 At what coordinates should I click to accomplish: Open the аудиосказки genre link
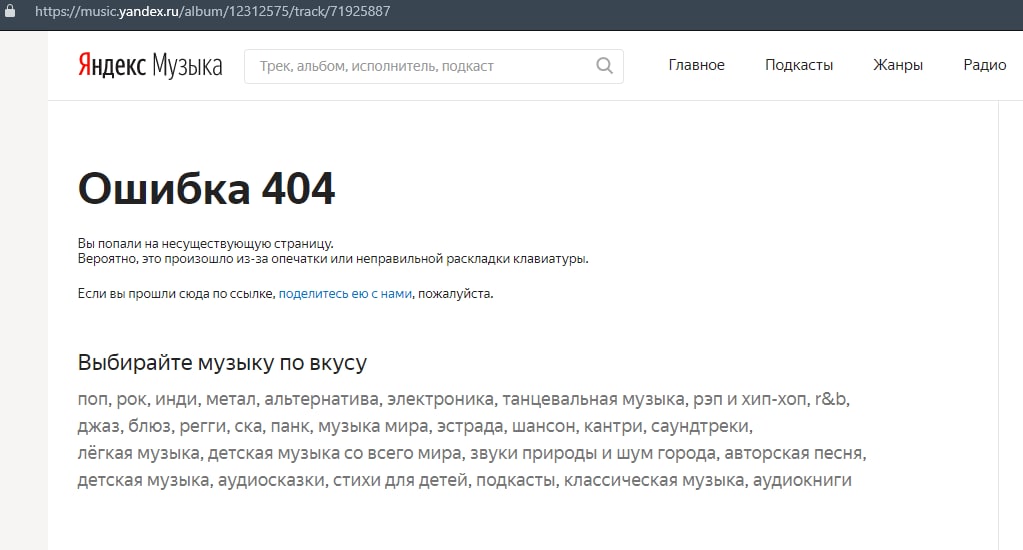[271, 481]
